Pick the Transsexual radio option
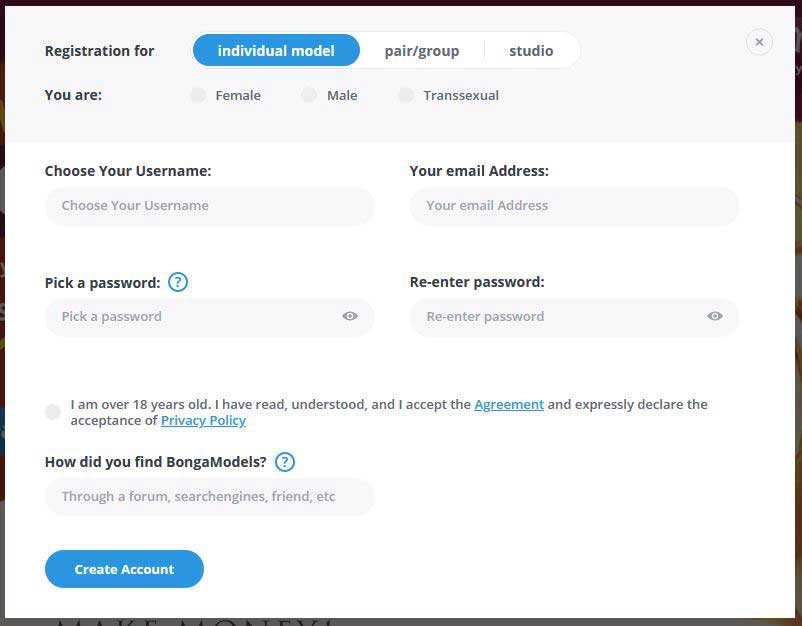Viewport: 802px width, 626px height. click(x=405, y=95)
